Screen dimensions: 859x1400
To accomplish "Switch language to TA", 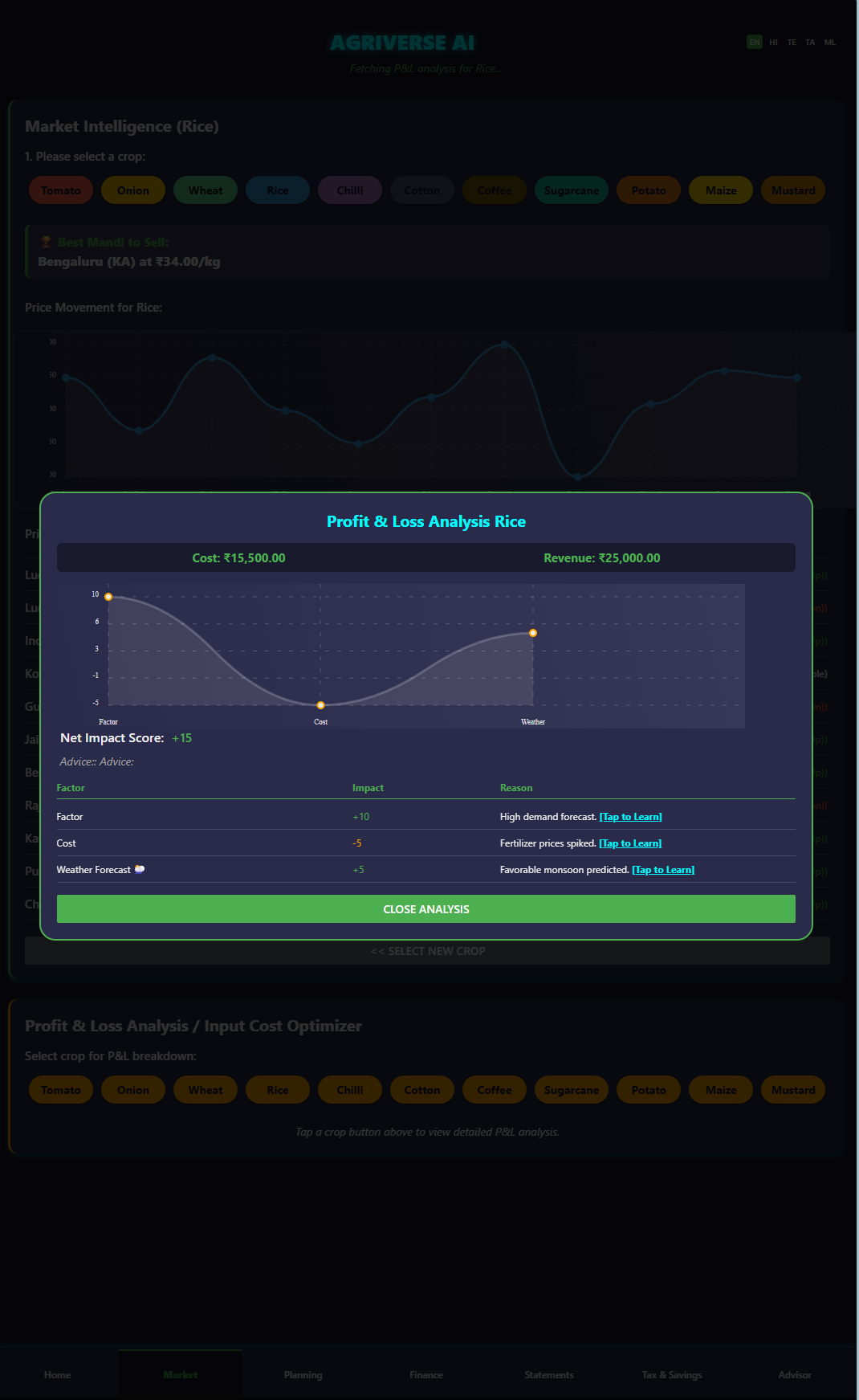I will coord(810,42).
